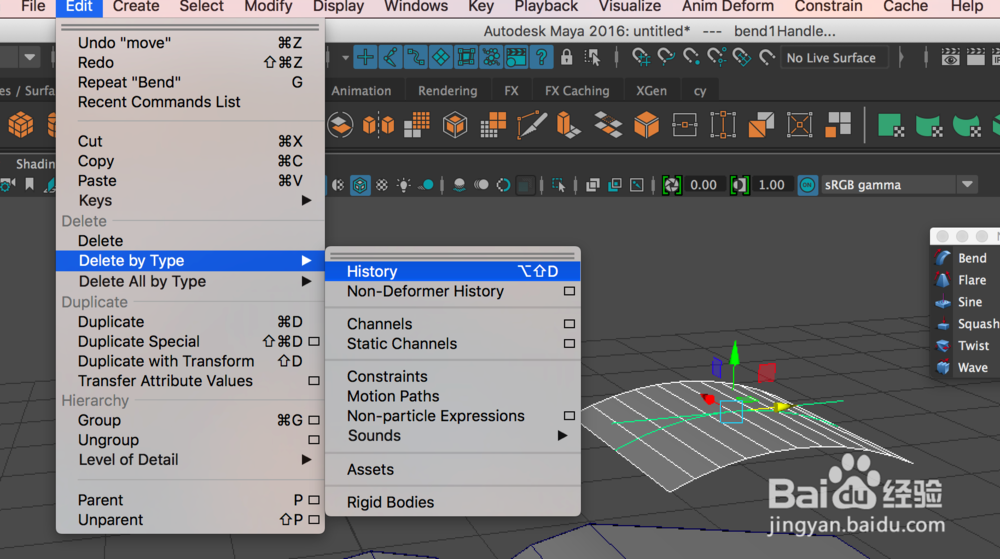Open the small dropdown arrow before selection masks
This screenshot has height=559, width=1000.
345,57
